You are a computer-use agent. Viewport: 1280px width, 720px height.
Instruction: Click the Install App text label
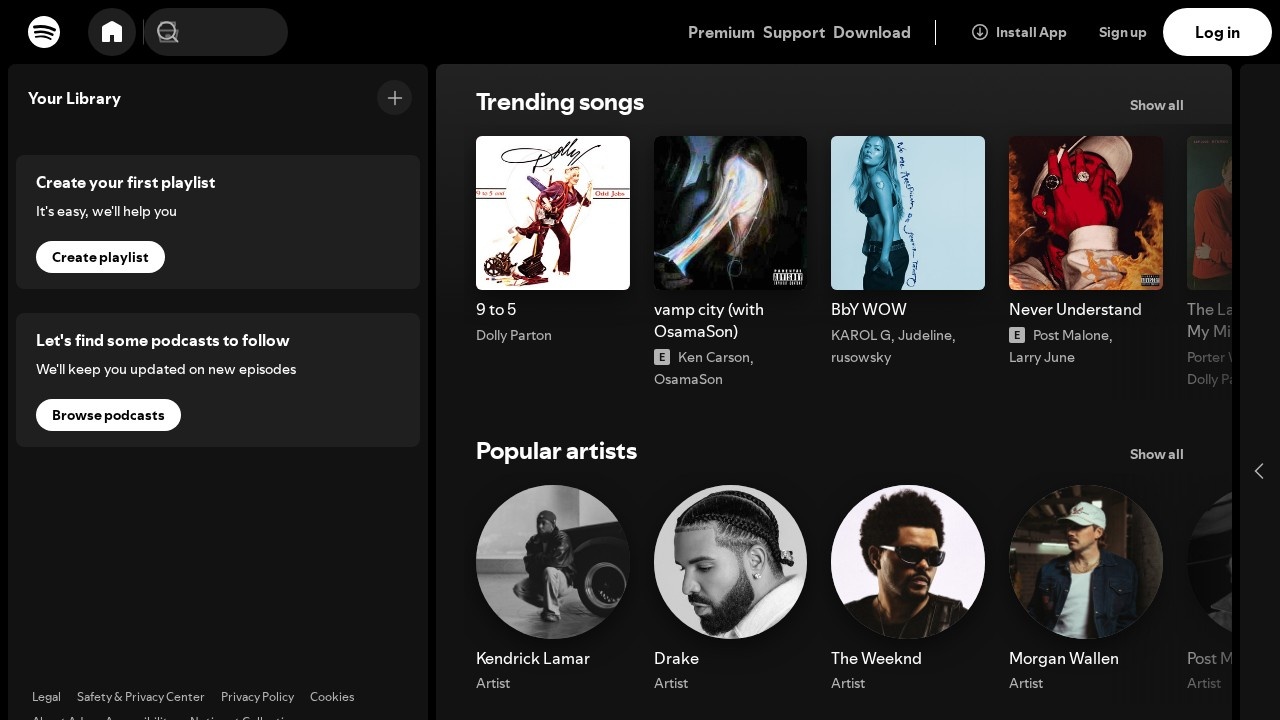click(x=1031, y=32)
